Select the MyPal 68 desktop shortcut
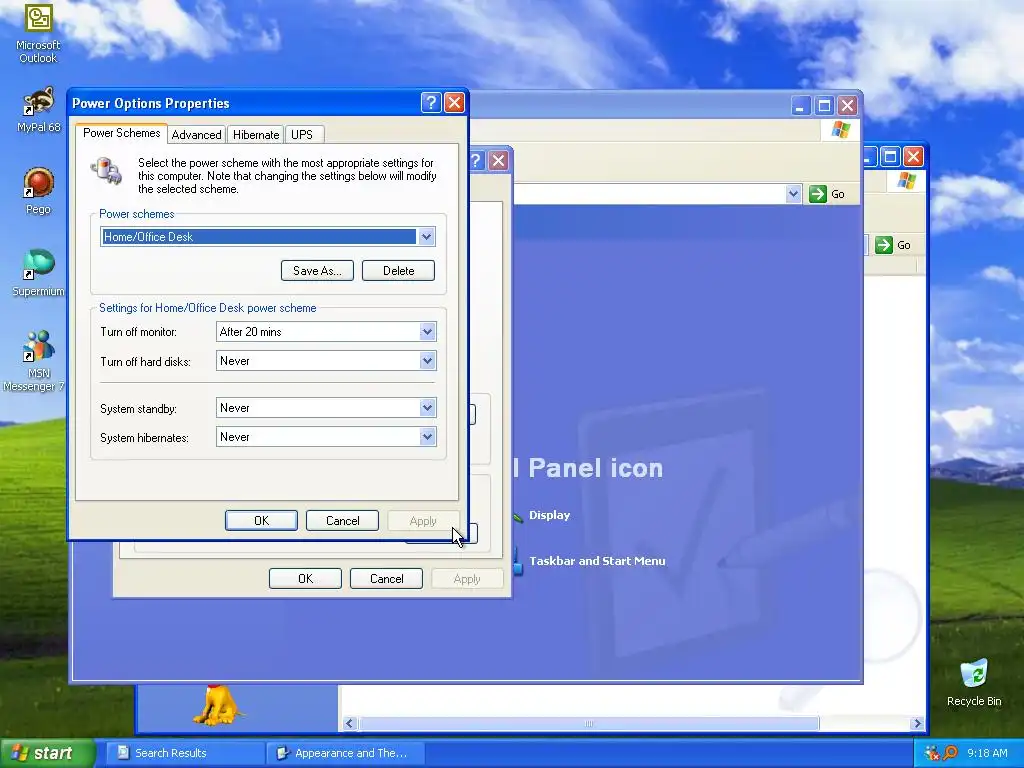 click(38, 110)
